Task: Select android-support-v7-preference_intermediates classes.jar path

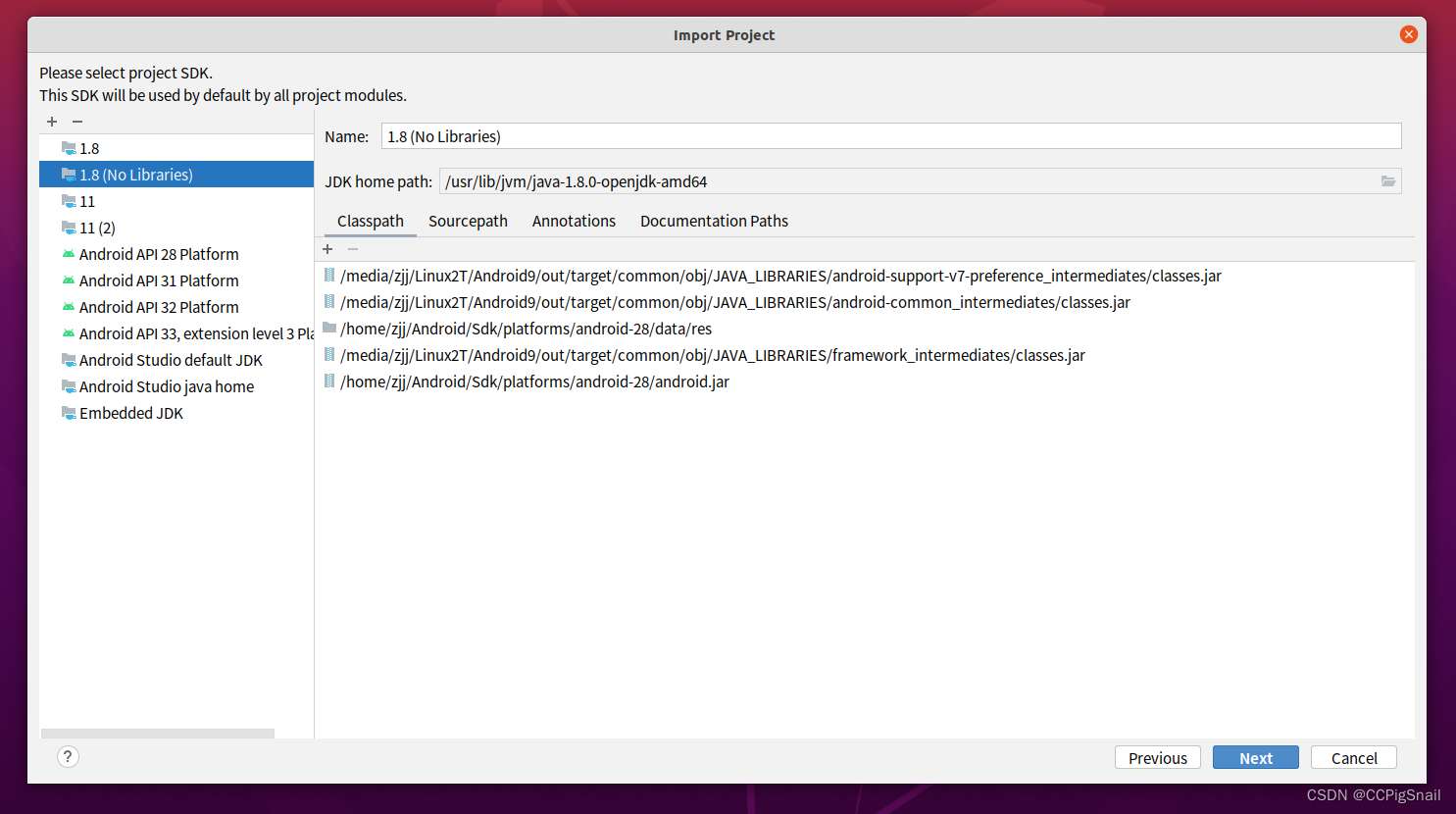Action: click(780, 276)
